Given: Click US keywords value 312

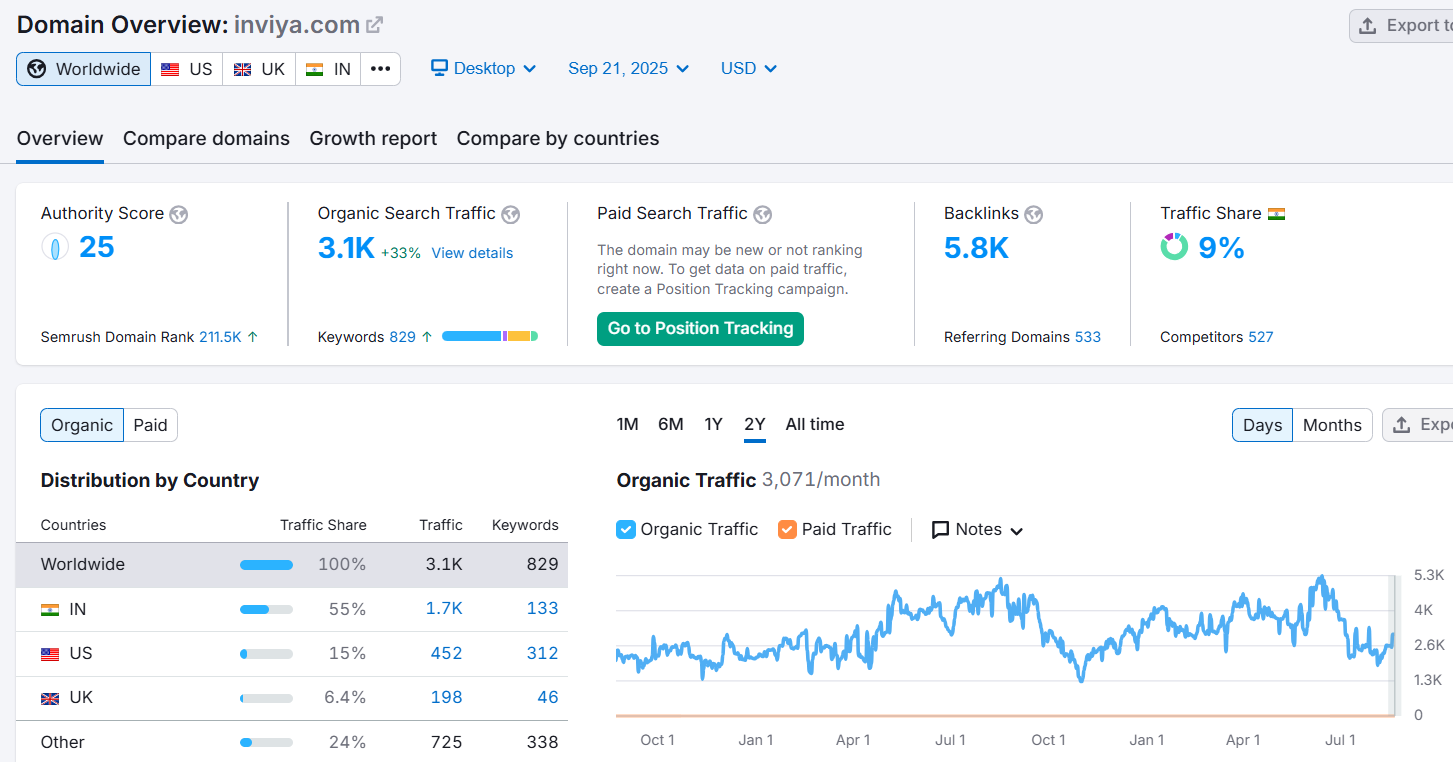Looking at the screenshot, I should [542, 654].
